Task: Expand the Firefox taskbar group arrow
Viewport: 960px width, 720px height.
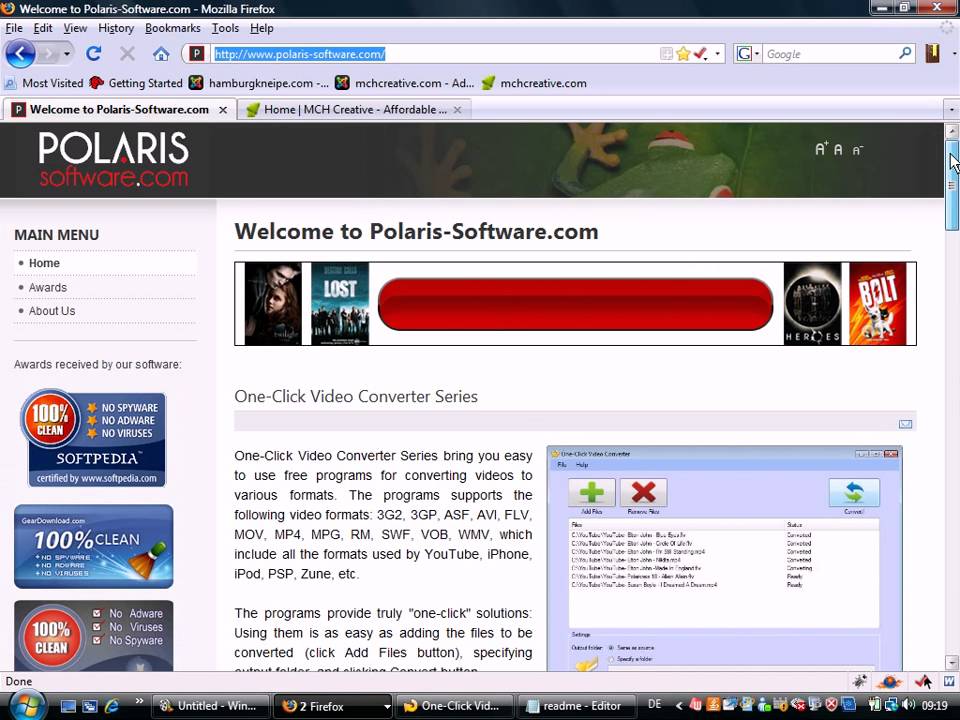Action: [x=387, y=706]
